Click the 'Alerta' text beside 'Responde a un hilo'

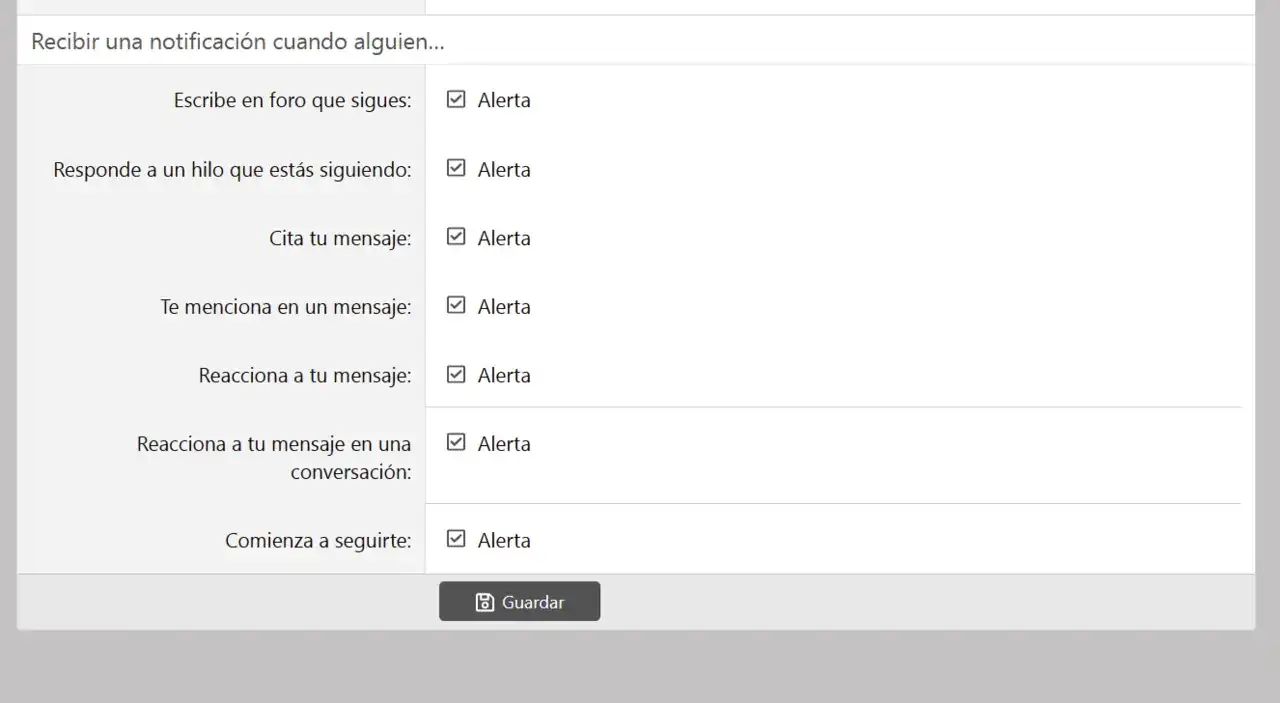pos(504,170)
